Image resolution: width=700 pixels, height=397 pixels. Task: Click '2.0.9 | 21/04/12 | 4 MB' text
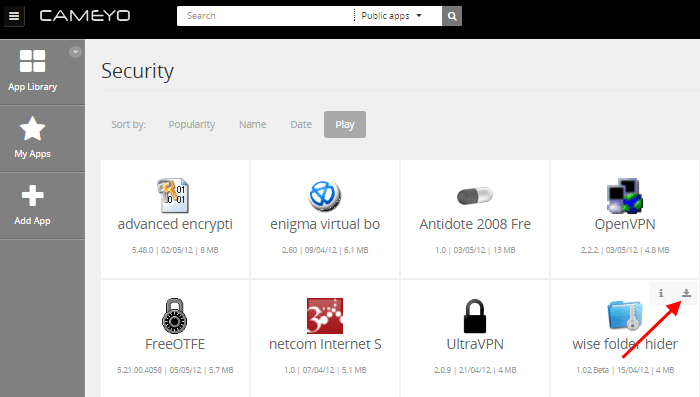475,370
